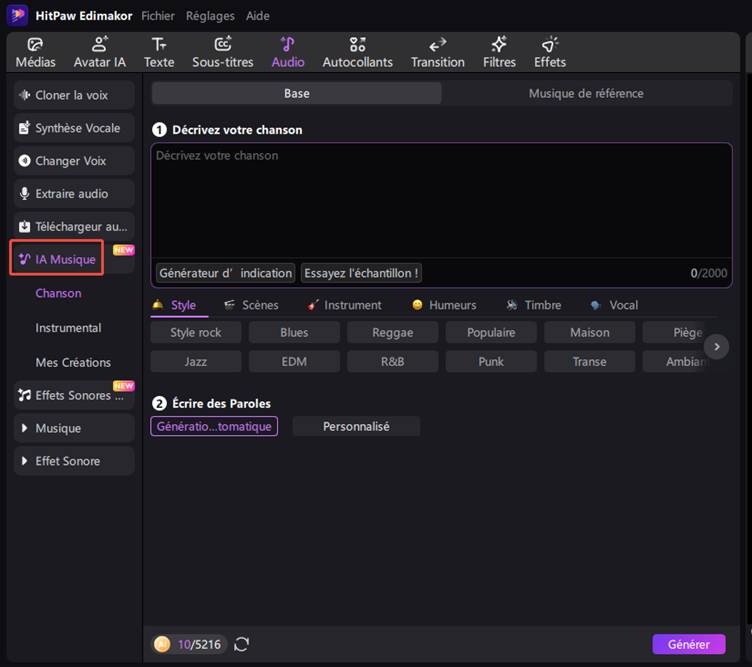Click the HitPaw Edimakor logo icon
Viewport: 752px width, 667px height.
[x=17, y=15]
